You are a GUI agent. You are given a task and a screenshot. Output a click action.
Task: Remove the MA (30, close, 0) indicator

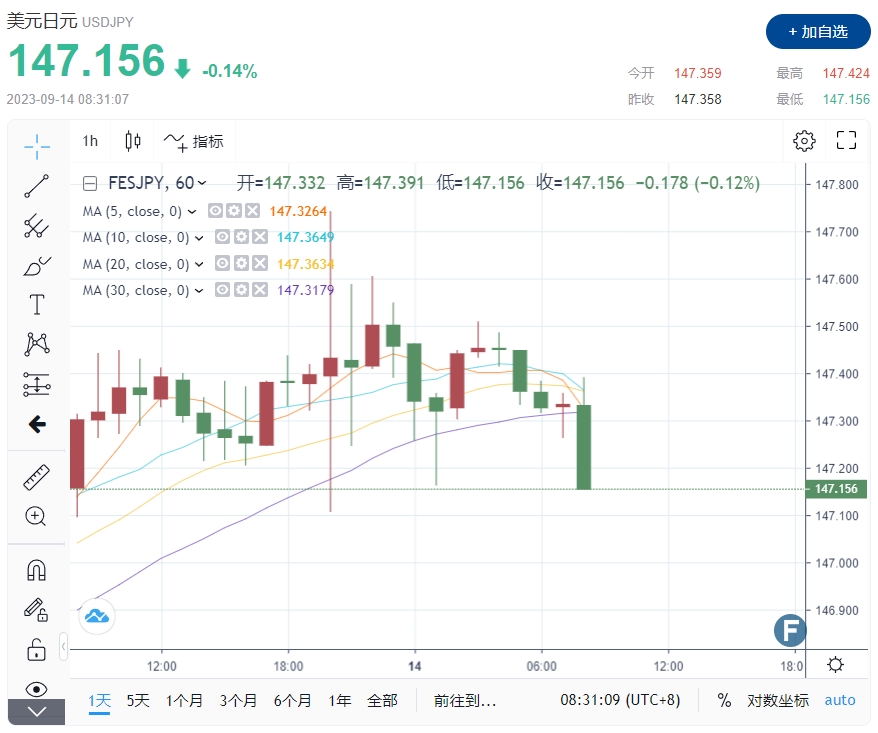pos(259,290)
